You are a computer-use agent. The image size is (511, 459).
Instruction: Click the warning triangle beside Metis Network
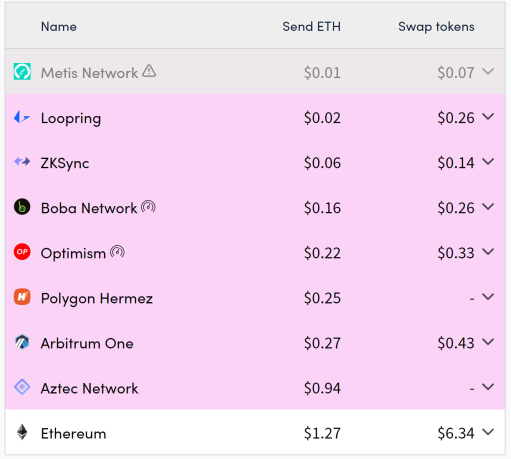point(149,71)
